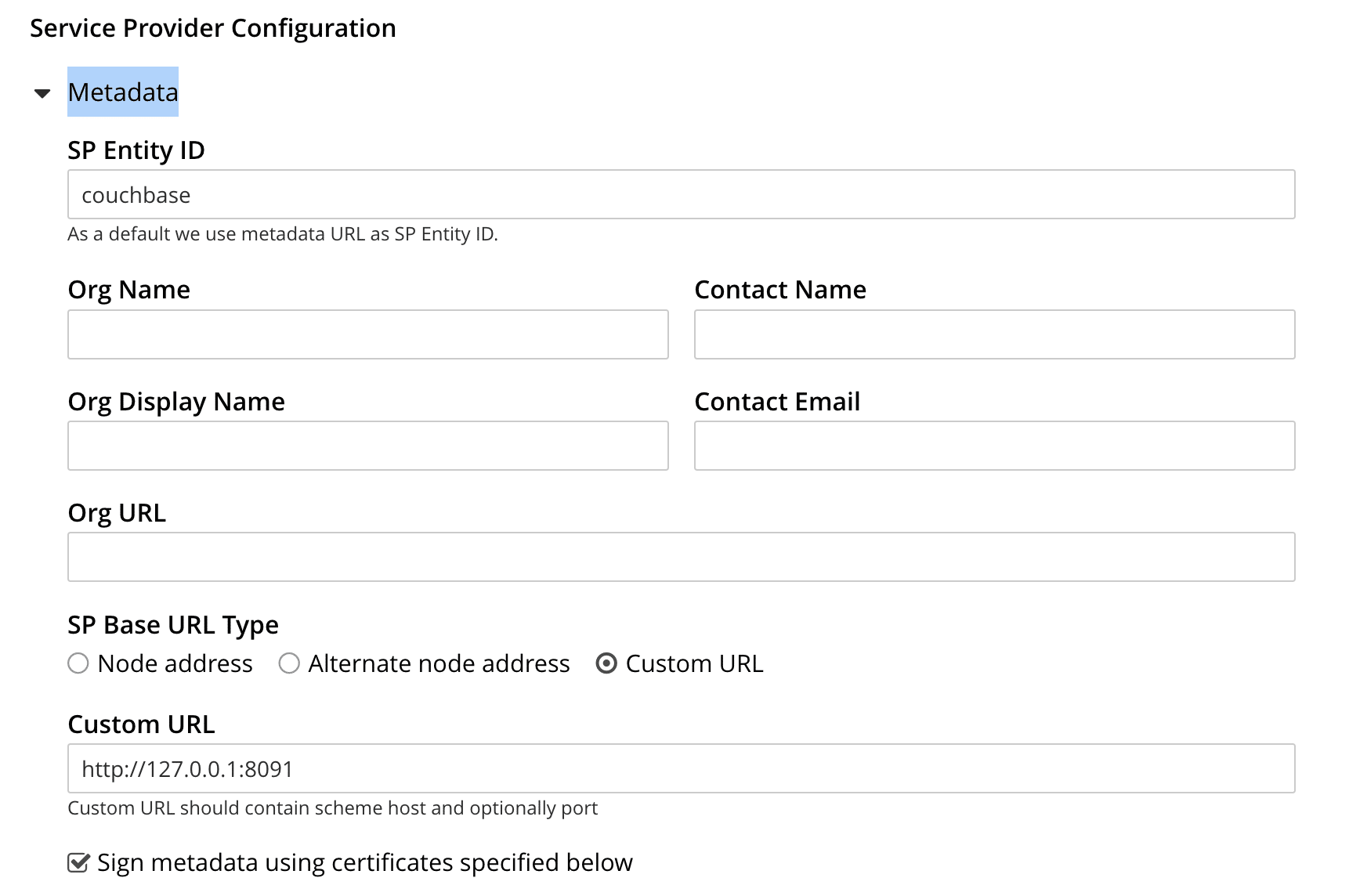The height and width of the screenshot is (896, 1349).
Task: Select the Alternate node address radio button
Action: pos(289,663)
